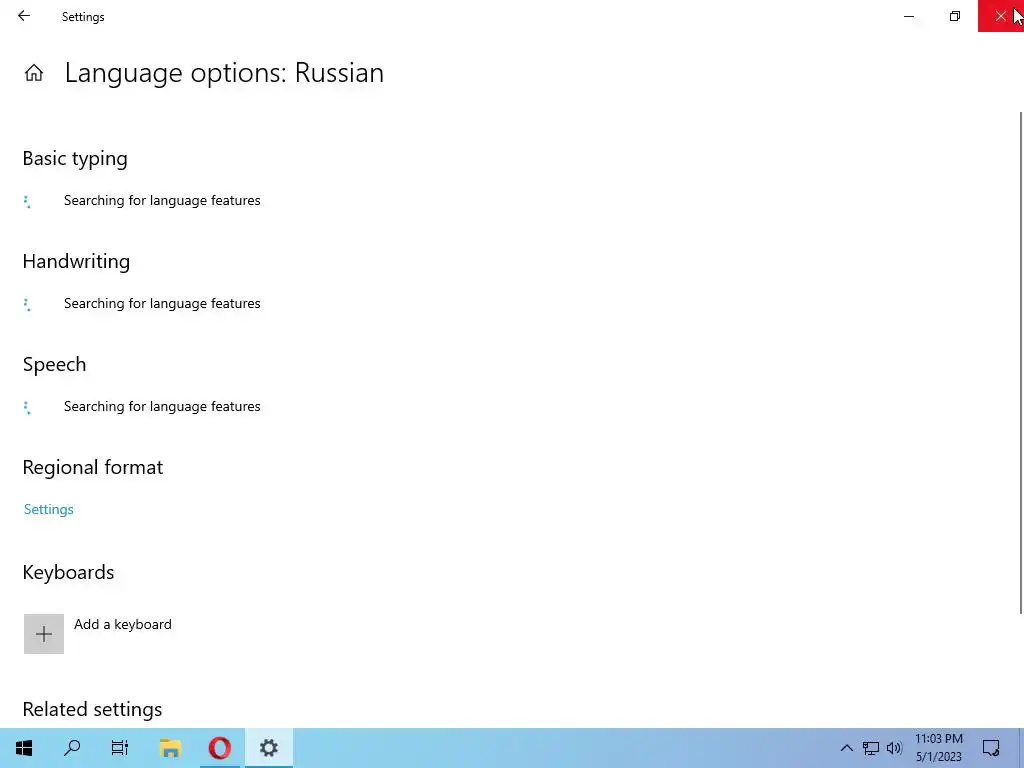Click the Related settings heading

tap(92, 709)
